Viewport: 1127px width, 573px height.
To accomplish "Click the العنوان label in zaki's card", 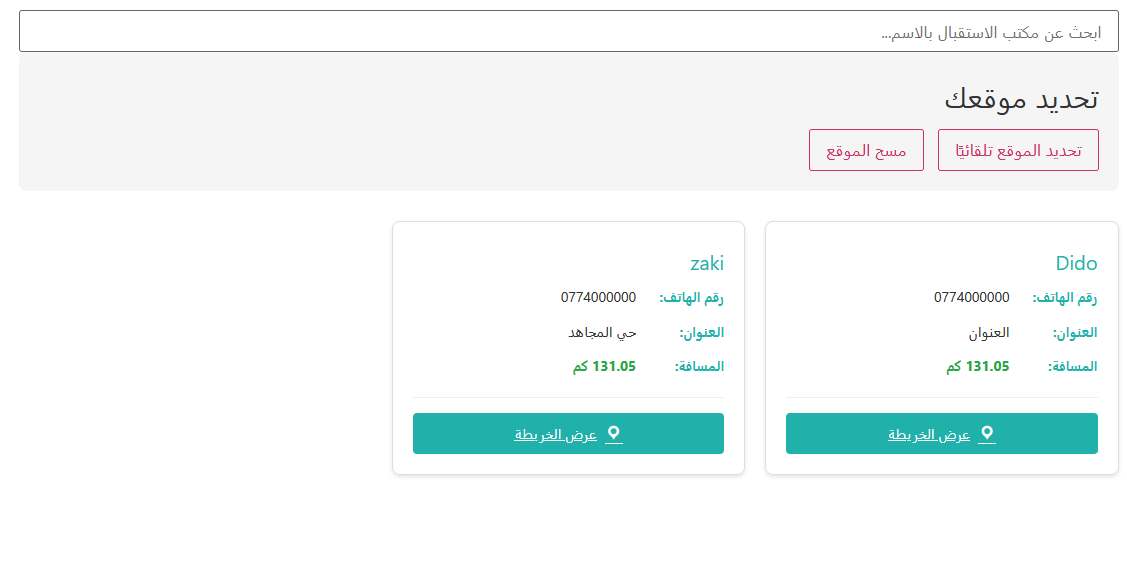I will 701,333.
